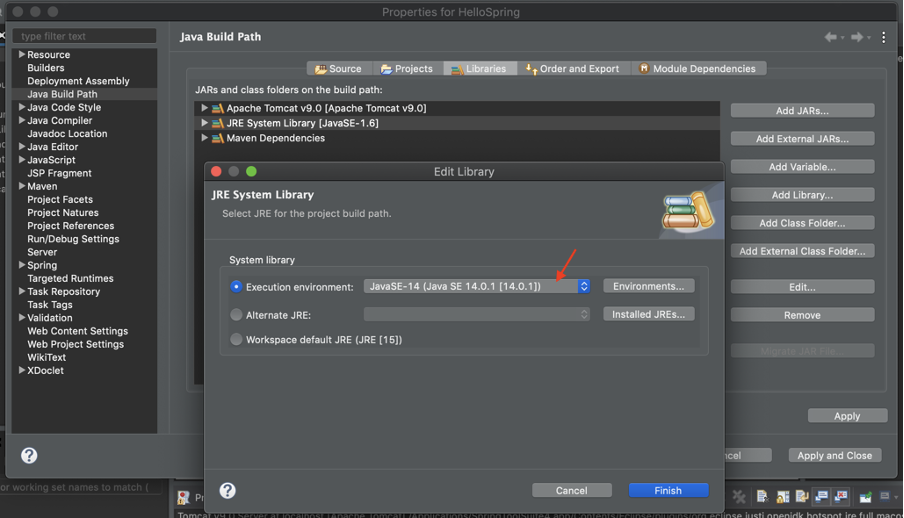Expand the Validation tree node
Screen dimensions: 904x518
[x=22, y=317]
